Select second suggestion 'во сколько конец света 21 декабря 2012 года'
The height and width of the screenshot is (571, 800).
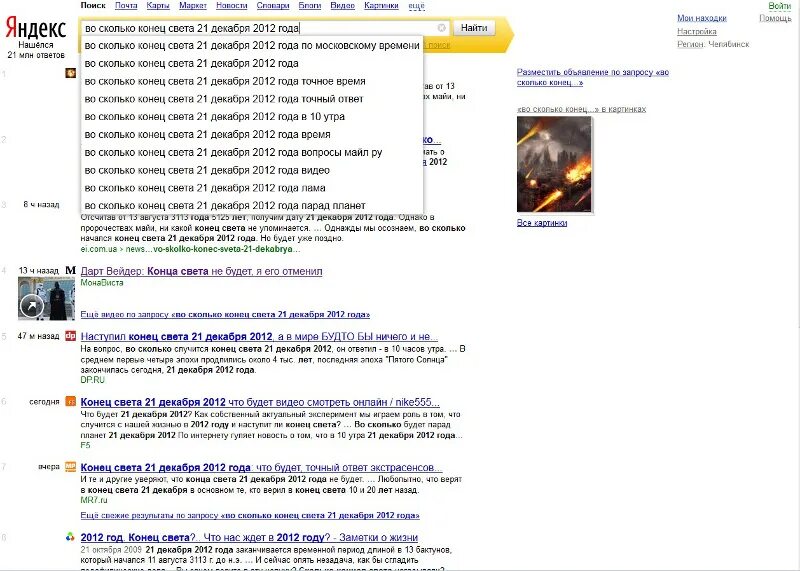pos(252,63)
